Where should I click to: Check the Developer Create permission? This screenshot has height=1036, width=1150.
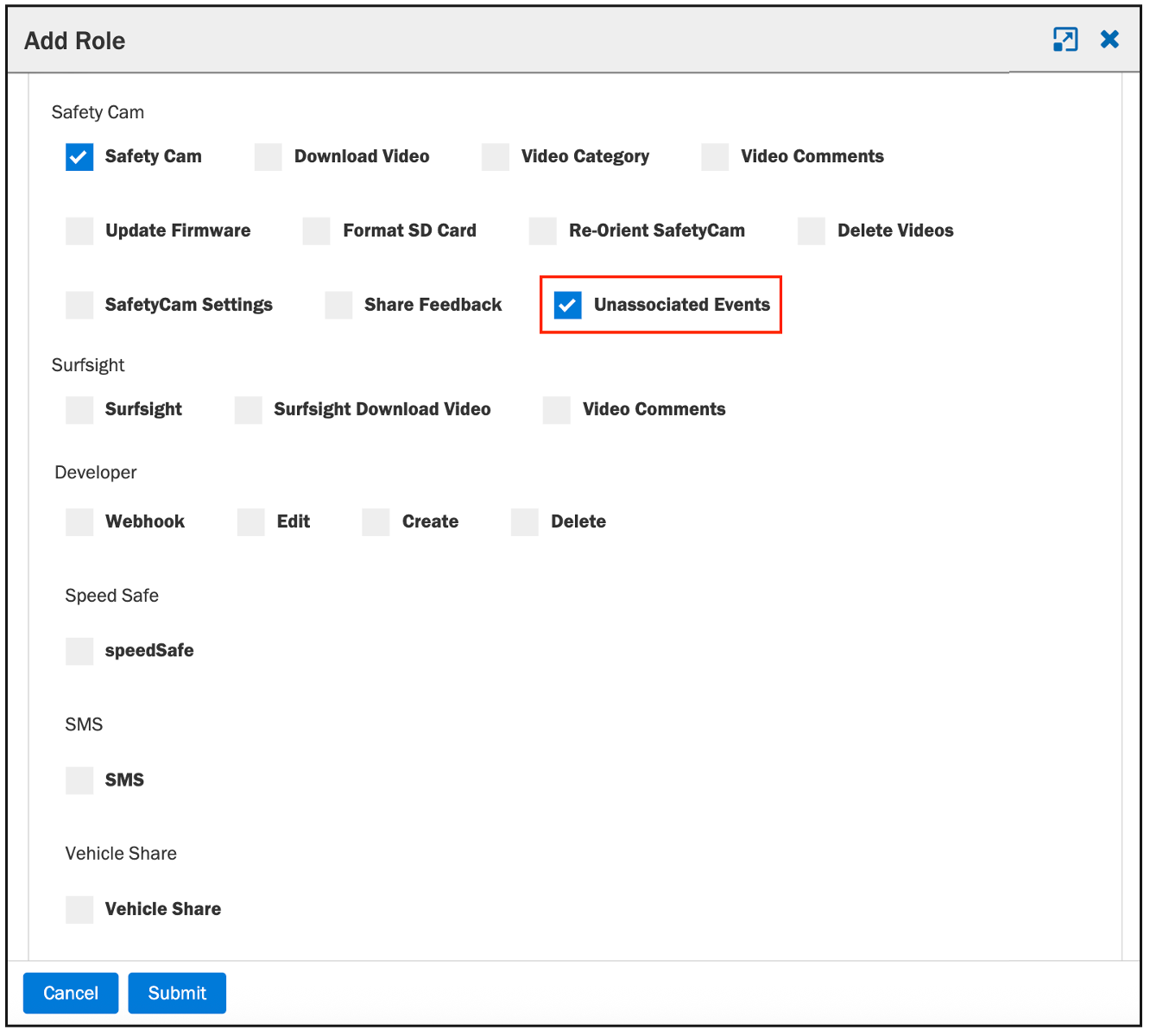pyautogui.click(x=376, y=522)
